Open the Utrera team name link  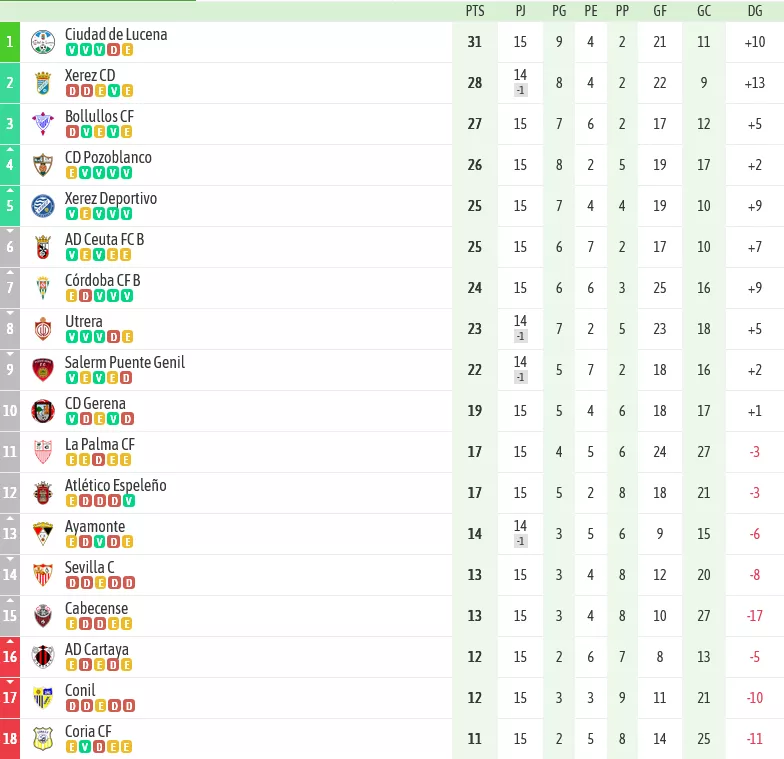(84, 322)
